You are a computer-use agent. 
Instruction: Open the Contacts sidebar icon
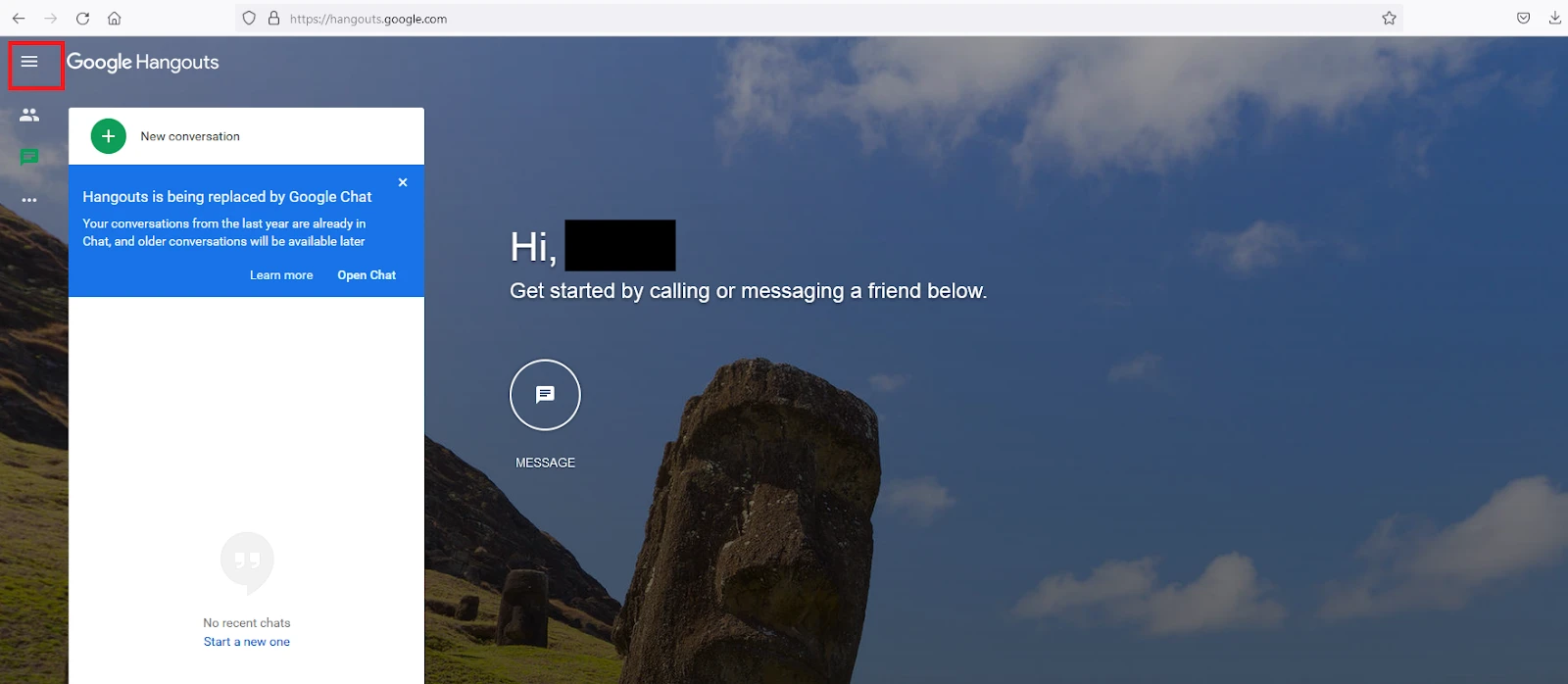coord(29,115)
